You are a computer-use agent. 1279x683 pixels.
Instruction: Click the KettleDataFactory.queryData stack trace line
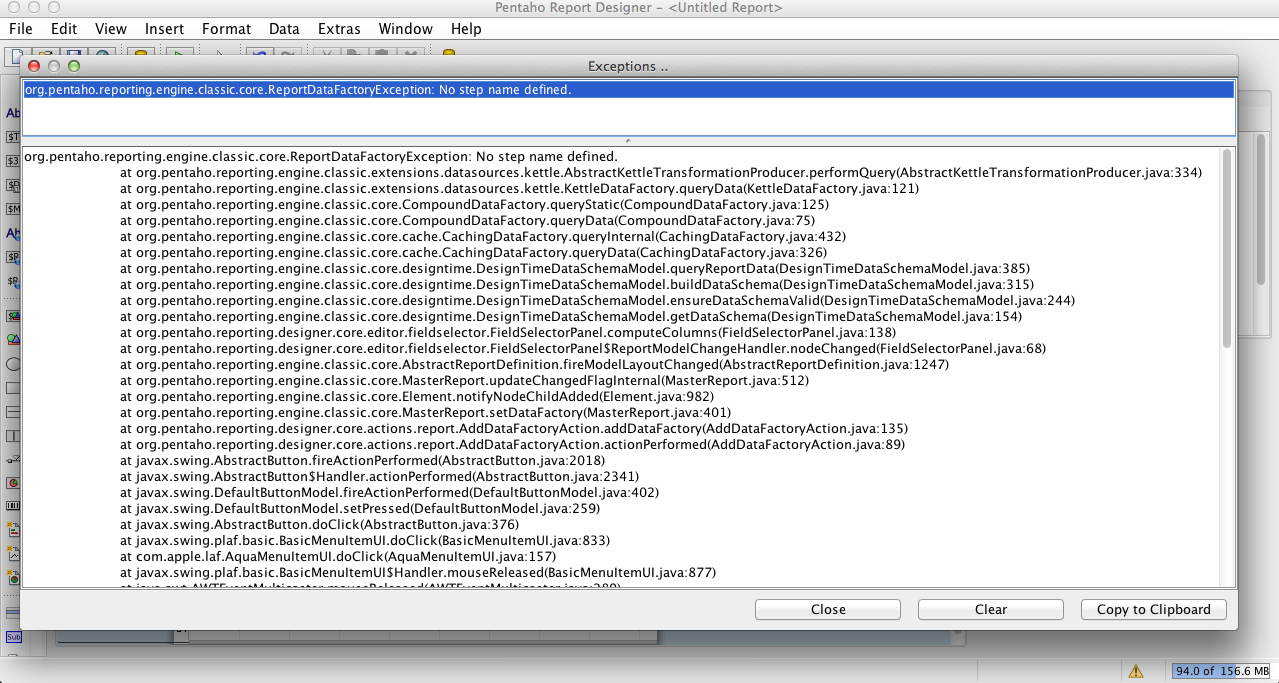pos(519,188)
